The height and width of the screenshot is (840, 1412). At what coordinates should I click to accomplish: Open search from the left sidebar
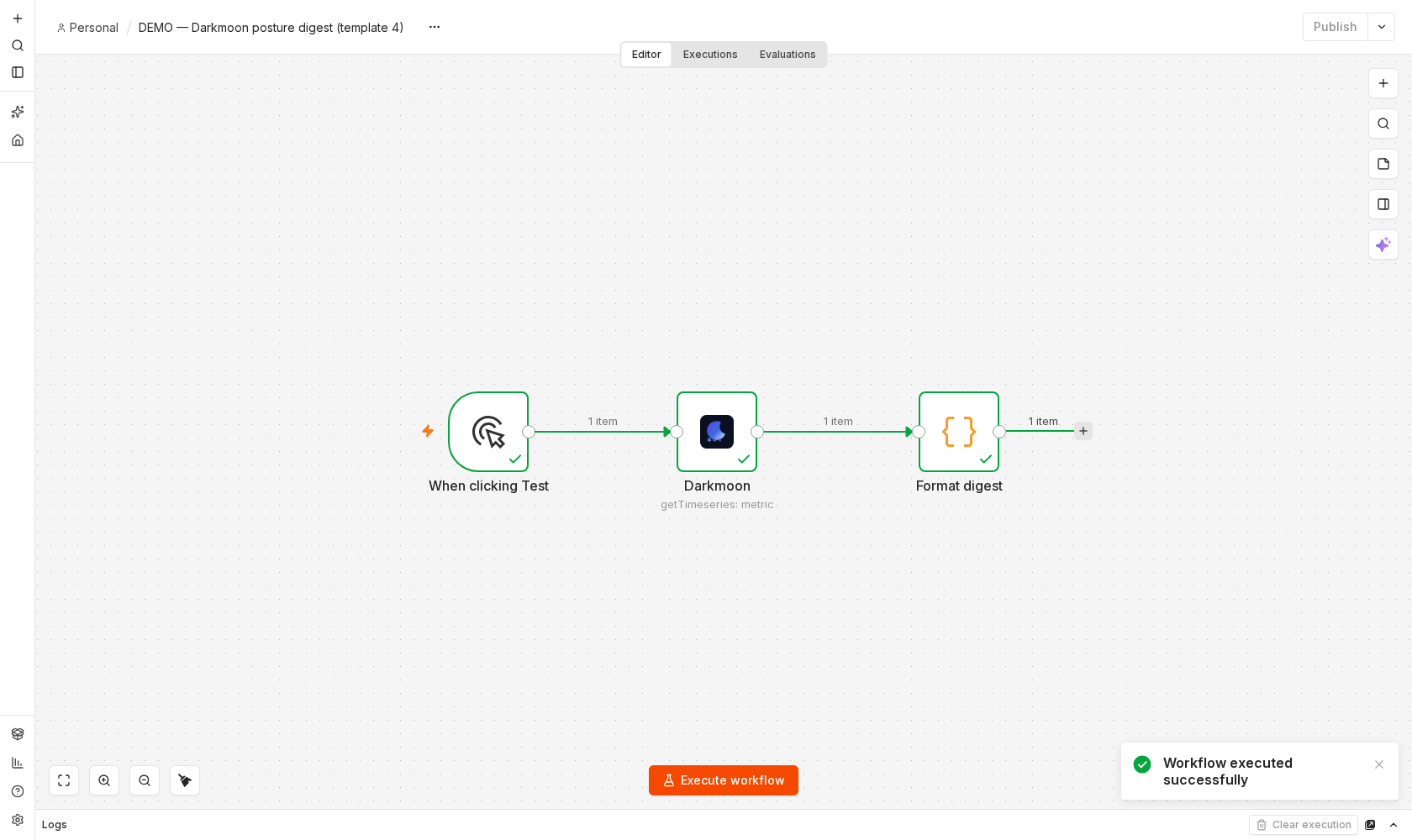click(18, 45)
